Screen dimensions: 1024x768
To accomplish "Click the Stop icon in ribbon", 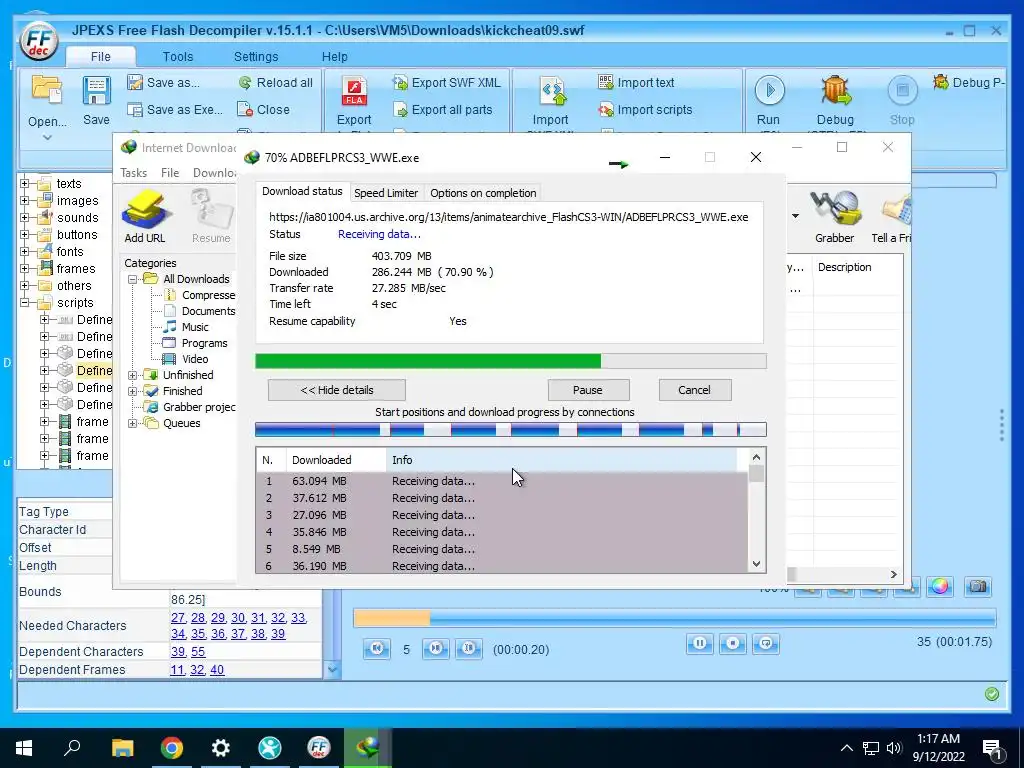I will coord(903,90).
